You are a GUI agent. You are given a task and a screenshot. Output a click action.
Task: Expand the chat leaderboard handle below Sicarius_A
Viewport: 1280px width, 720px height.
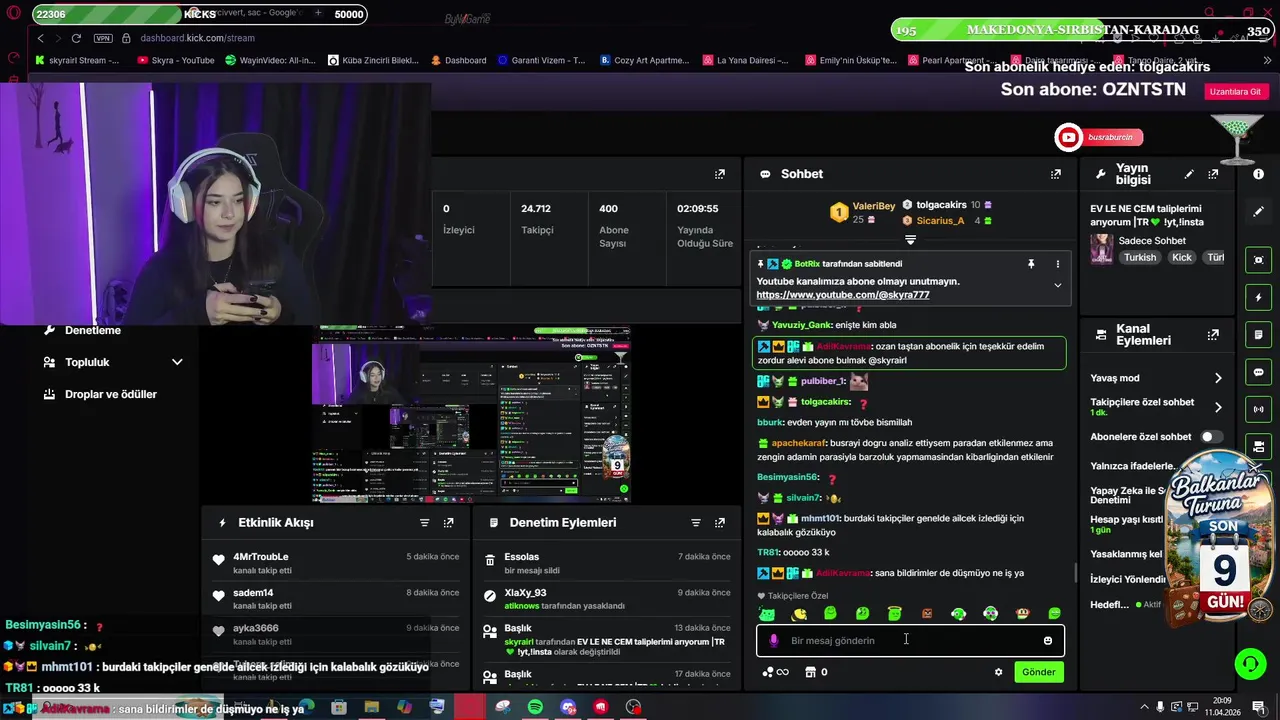pyautogui.click(x=910, y=240)
